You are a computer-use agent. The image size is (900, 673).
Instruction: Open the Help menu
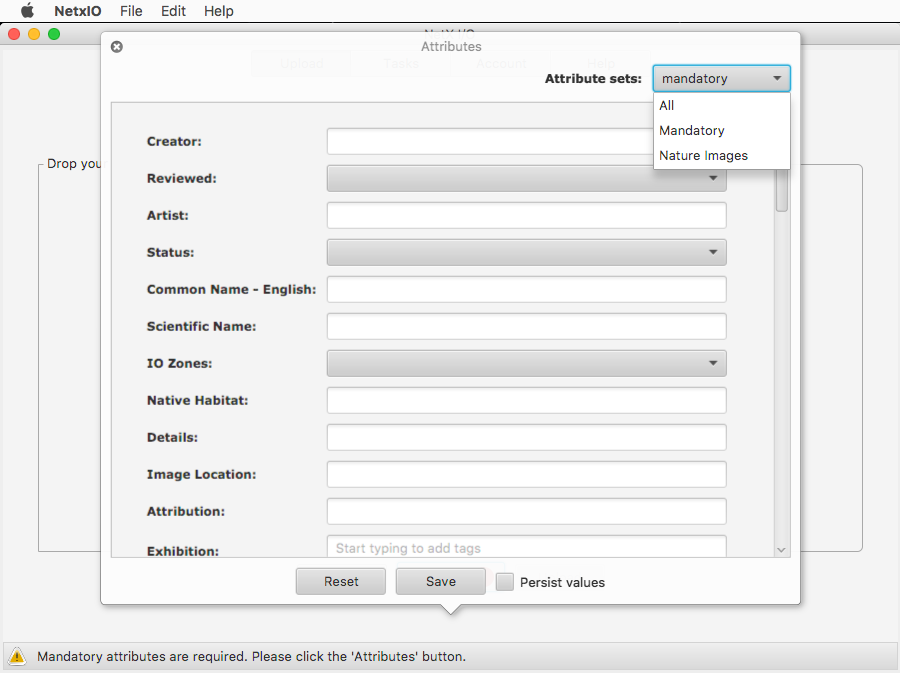(x=218, y=11)
